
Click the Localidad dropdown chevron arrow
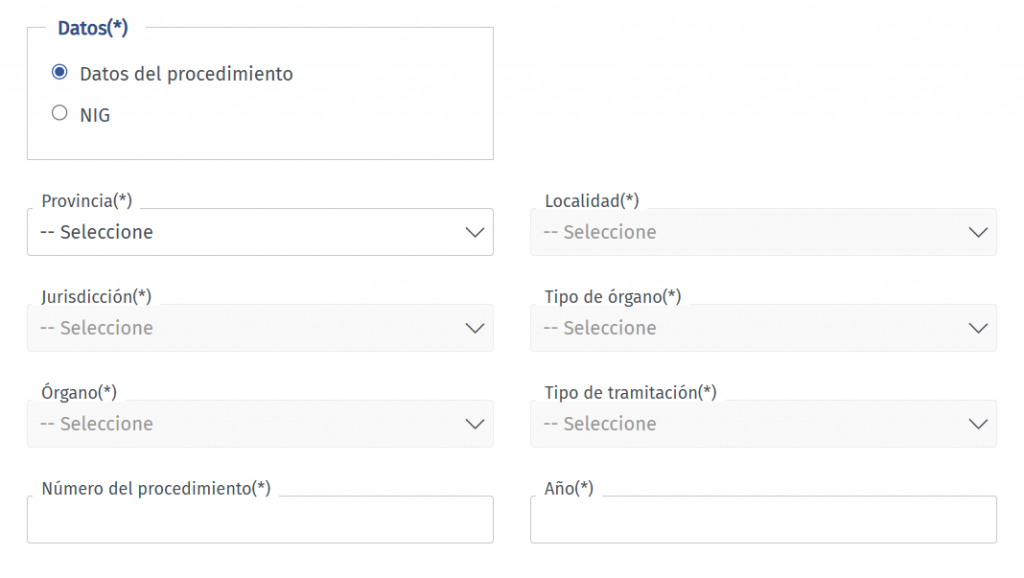click(x=978, y=232)
